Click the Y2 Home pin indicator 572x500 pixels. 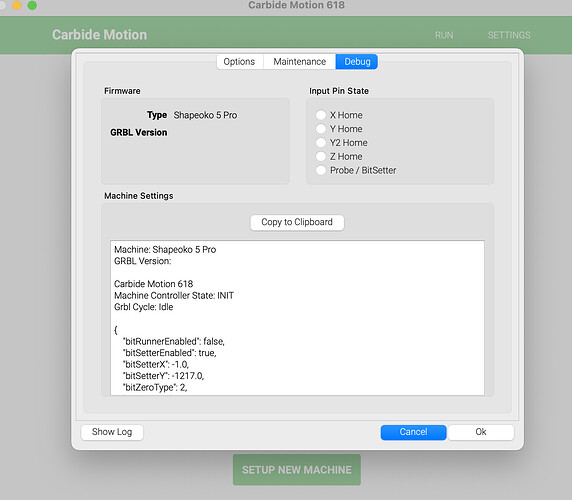[x=321, y=143]
